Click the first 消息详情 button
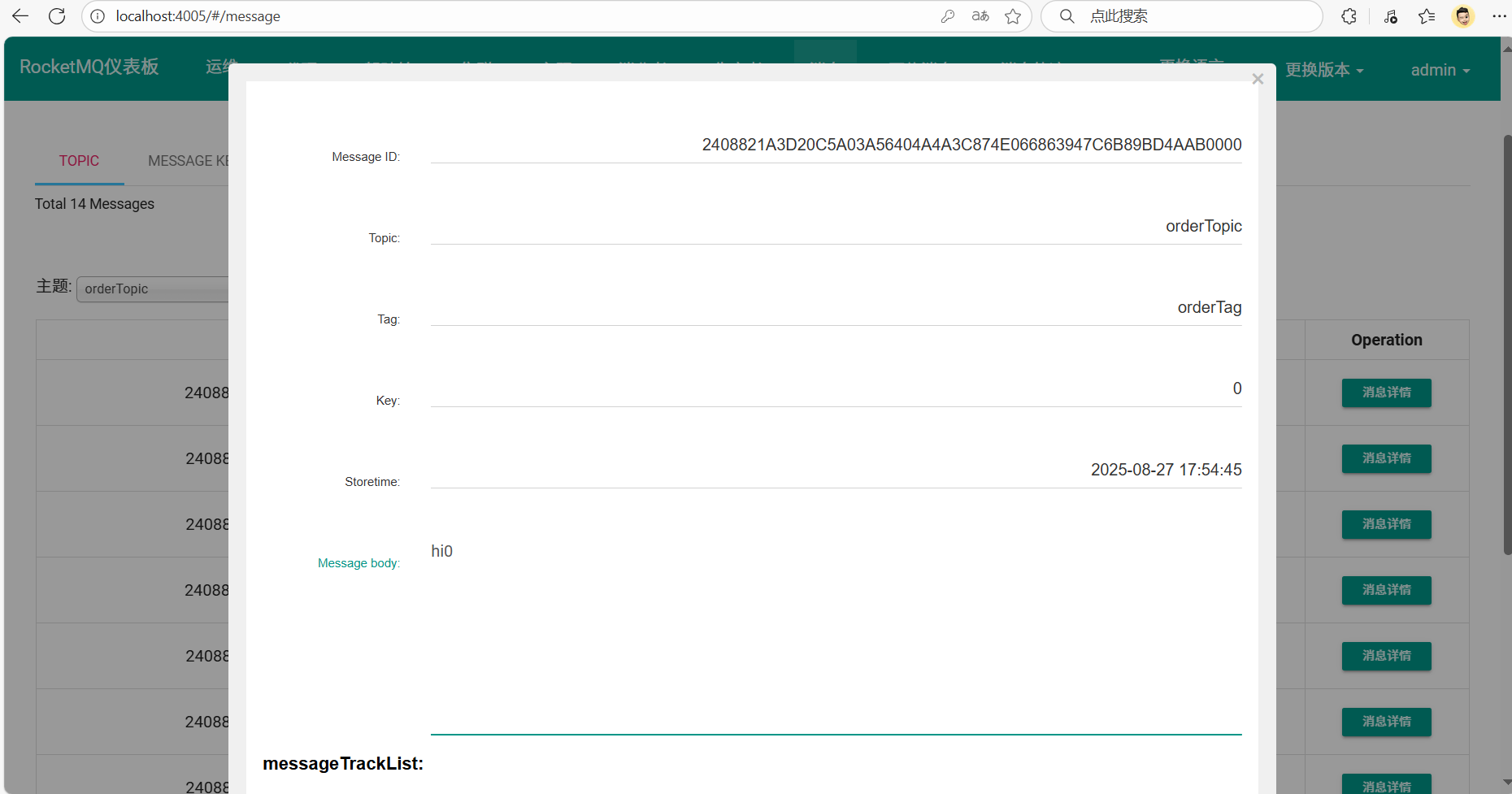 click(1386, 393)
